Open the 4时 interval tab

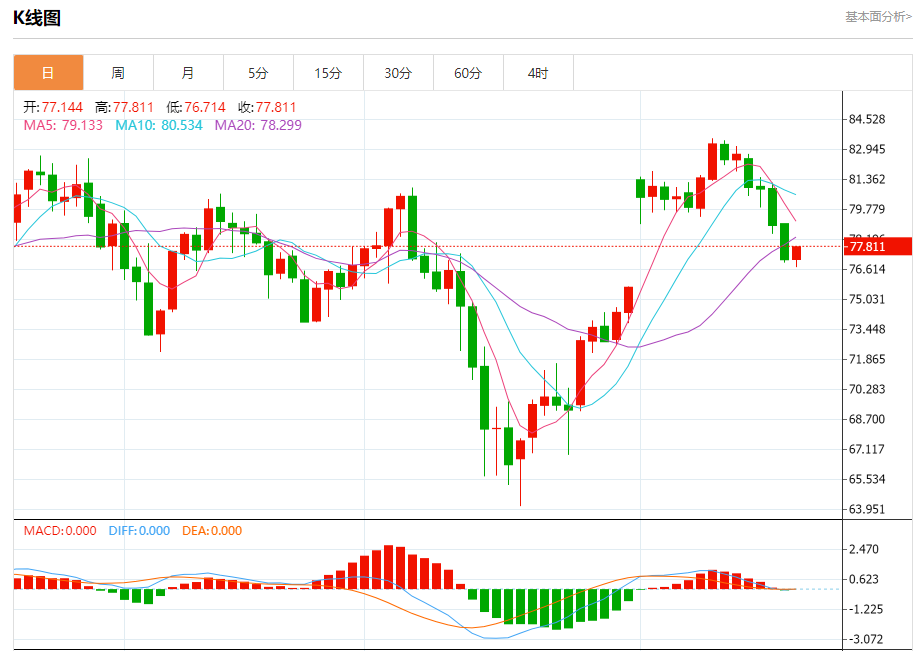click(x=538, y=72)
